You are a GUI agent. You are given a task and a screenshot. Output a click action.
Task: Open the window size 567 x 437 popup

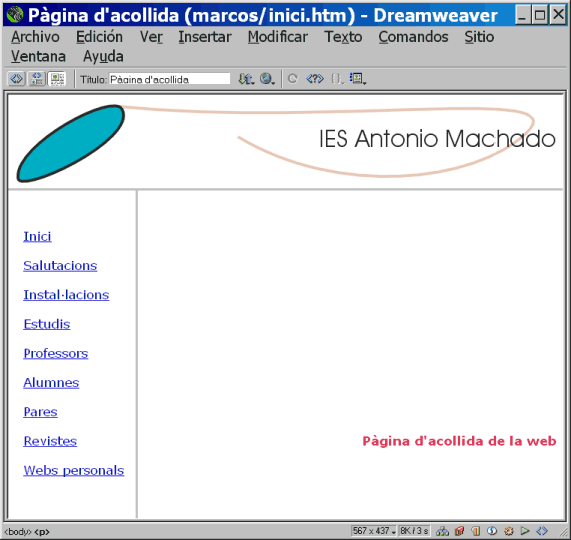click(374, 531)
